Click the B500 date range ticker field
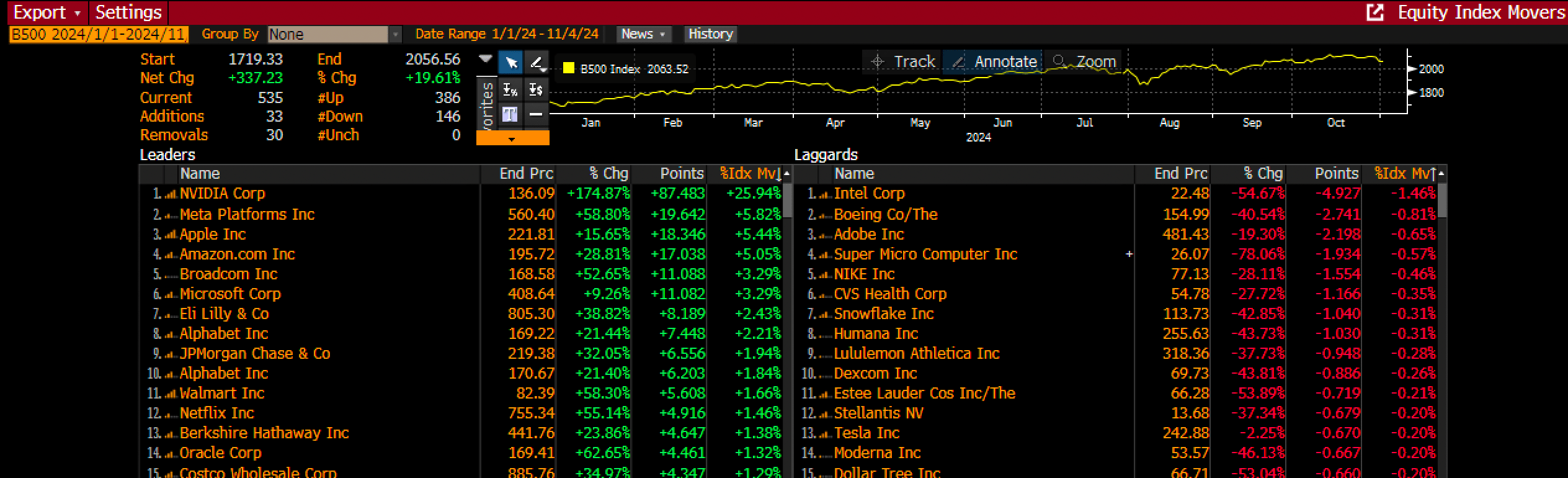The image size is (1568, 478). pyautogui.click(x=99, y=34)
